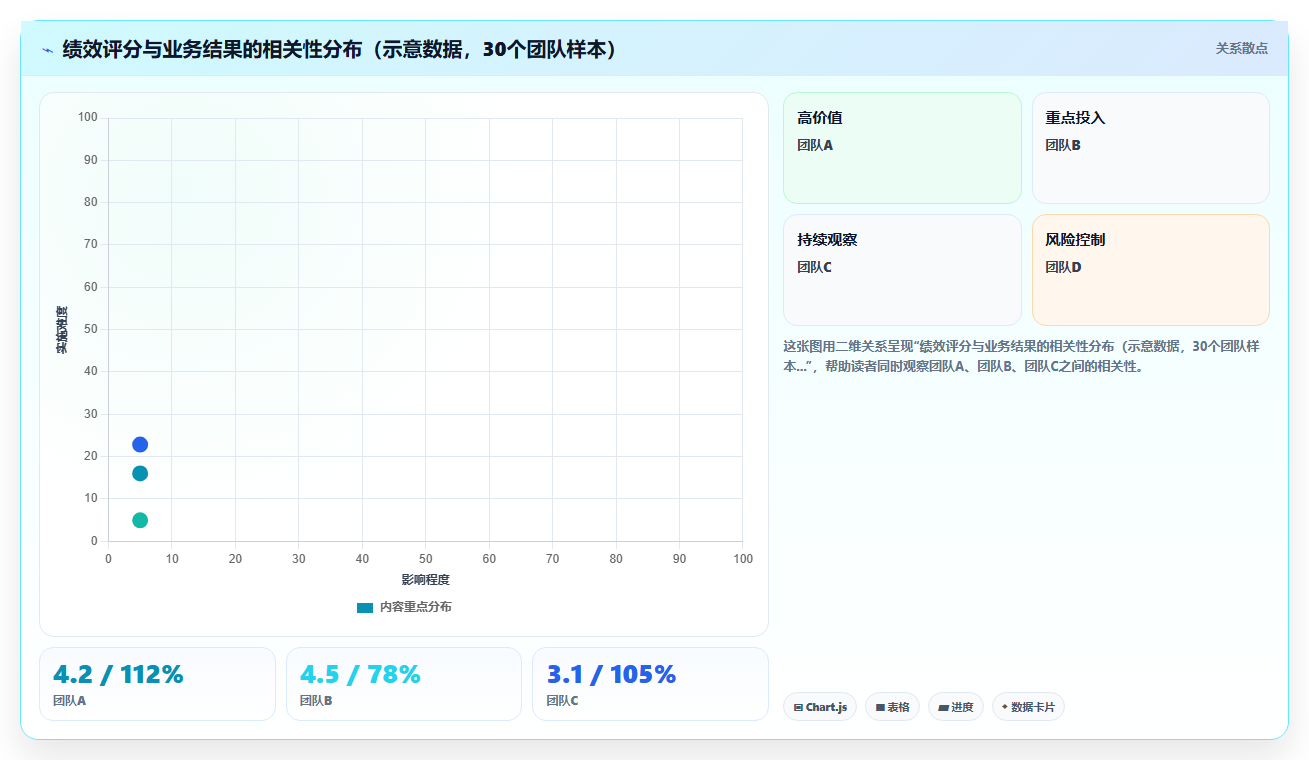This screenshot has width=1309, height=760.
Task: Open the 风险控制 团队D card
Action: coord(1150,270)
